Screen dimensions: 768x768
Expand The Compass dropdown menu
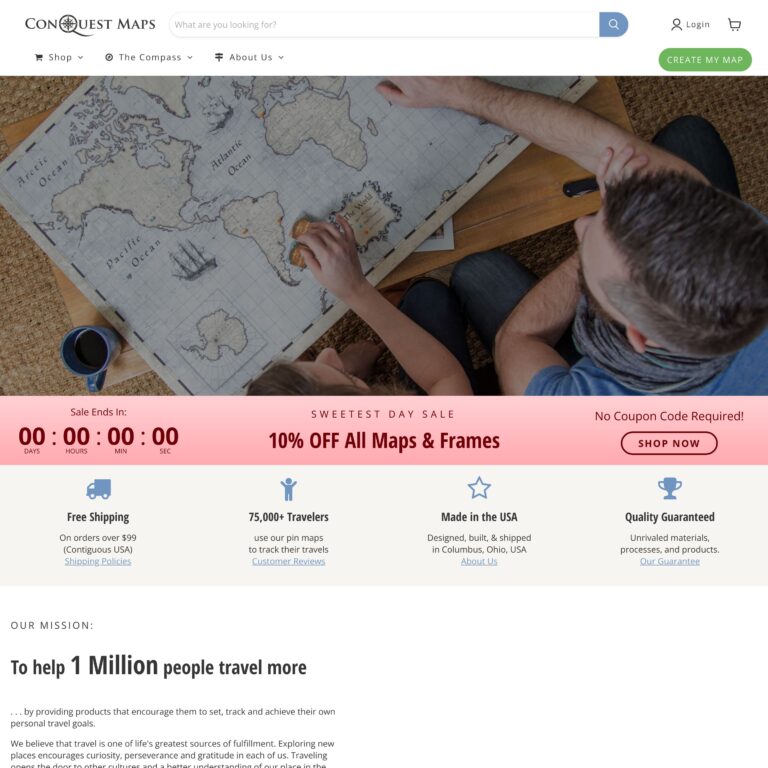pyautogui.click(x=149, y=58)
